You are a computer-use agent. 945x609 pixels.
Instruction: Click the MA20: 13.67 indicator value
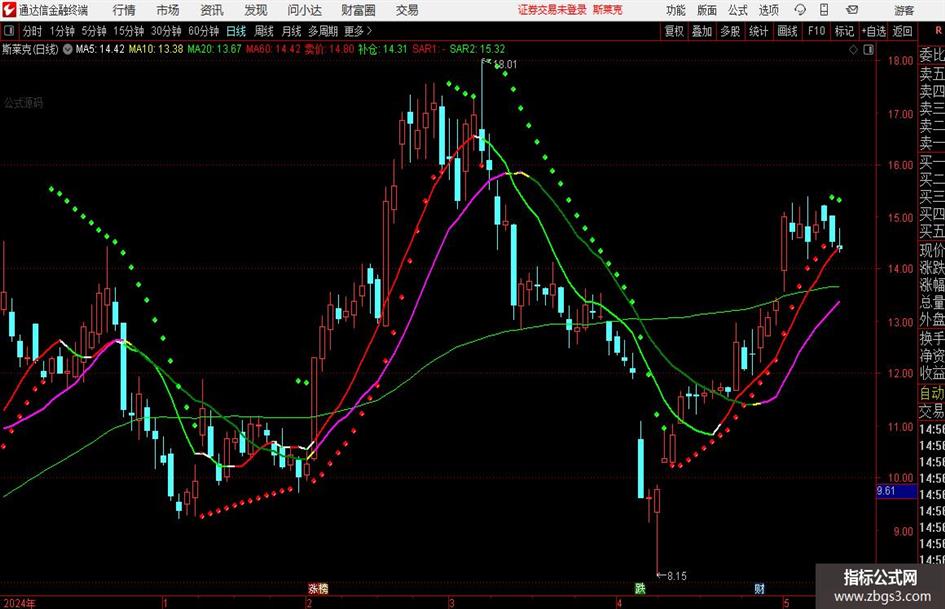(x=214, y=49)
